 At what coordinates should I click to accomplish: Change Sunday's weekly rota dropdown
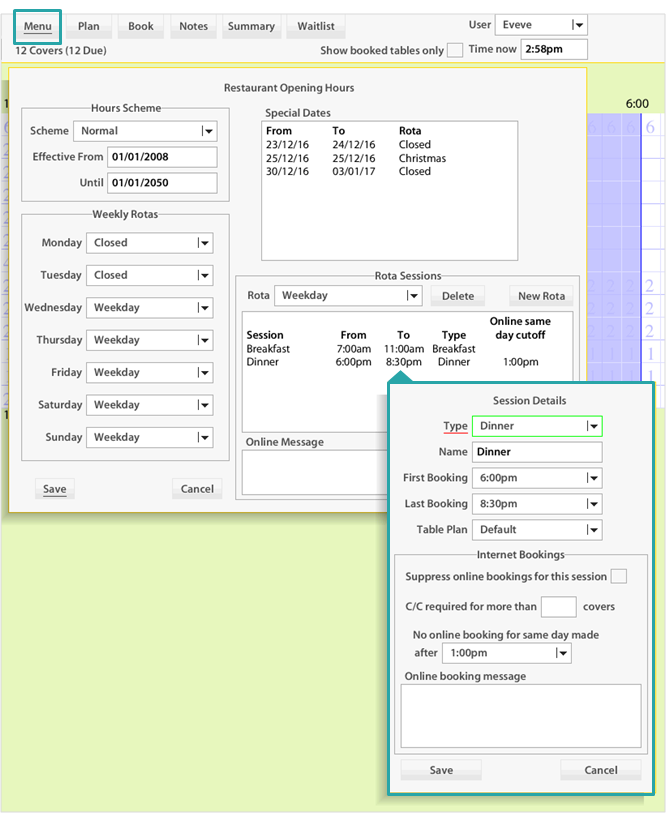[150, 437]
